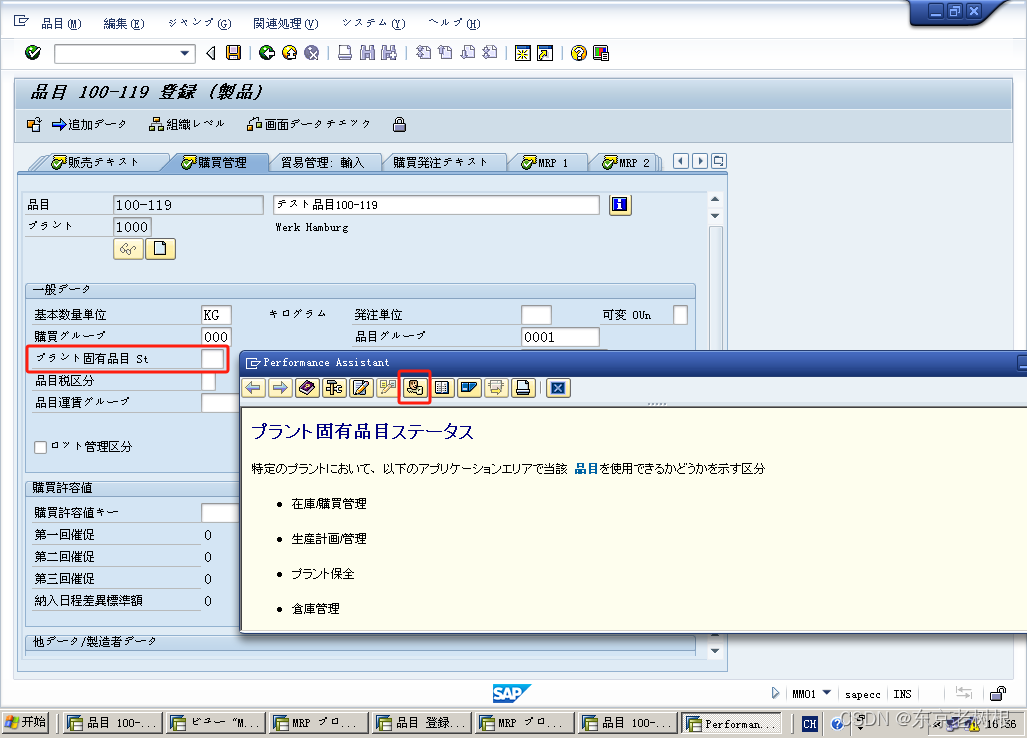Screen dimensions: 1027x738
Task: Click the blue info icon beside description
Action: [x=620, y=204]
